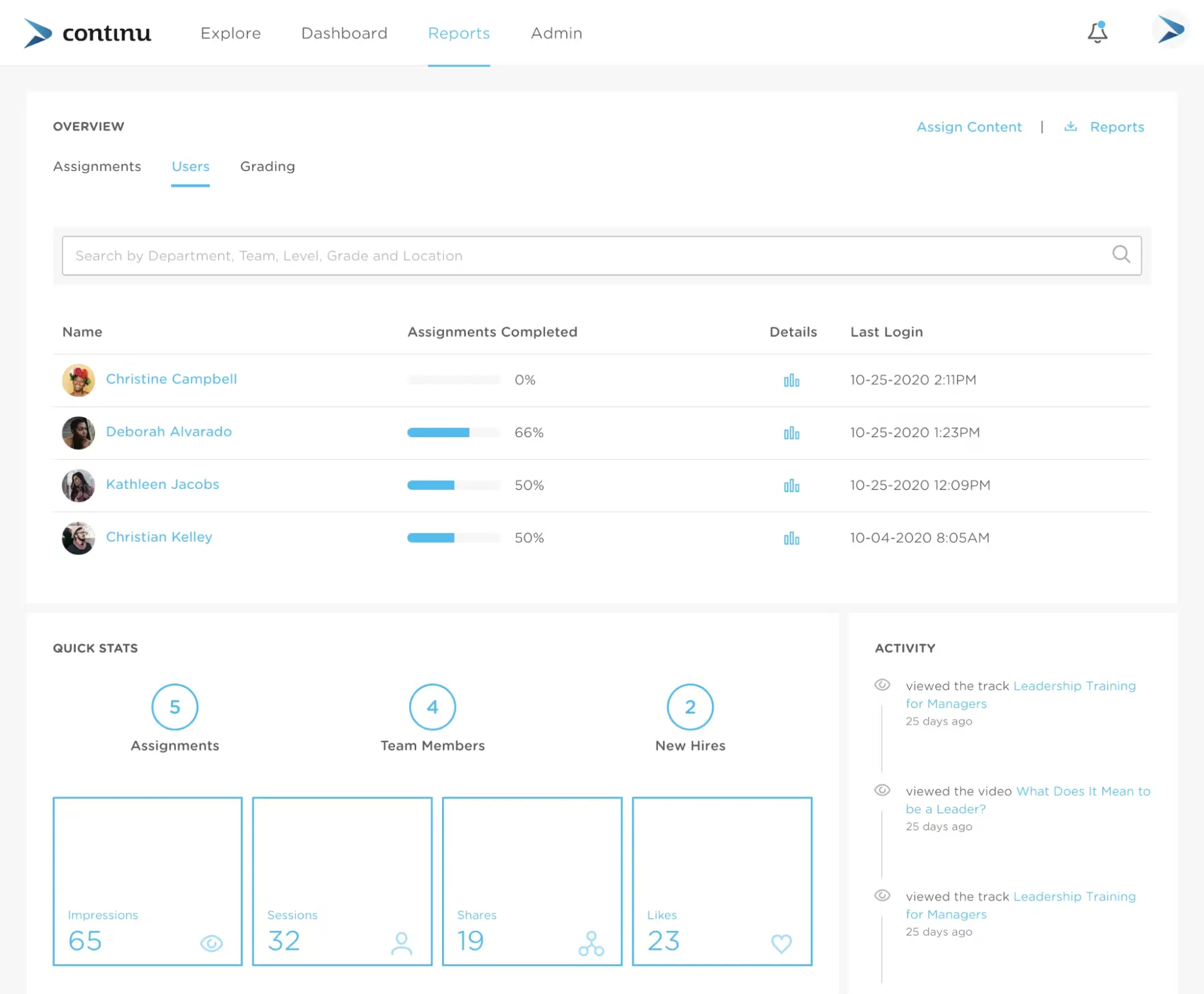Toggle visibility of activity eye icon second entry
The width and height of the screenshot is (1204, 994).
point(881,790)
